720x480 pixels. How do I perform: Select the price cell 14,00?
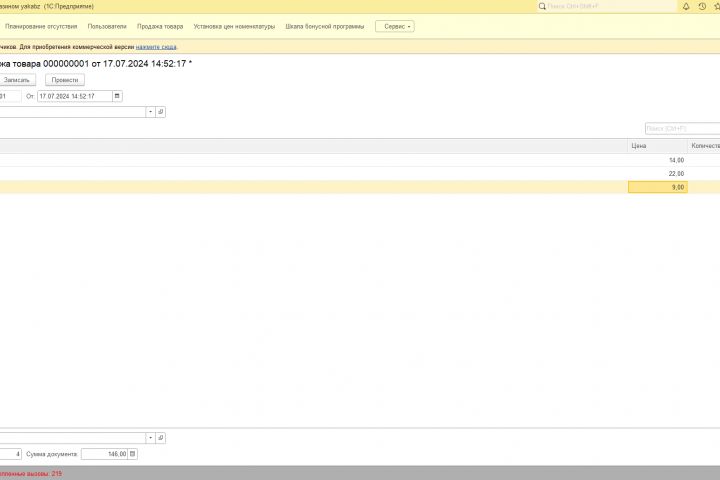tap(657, 160)
